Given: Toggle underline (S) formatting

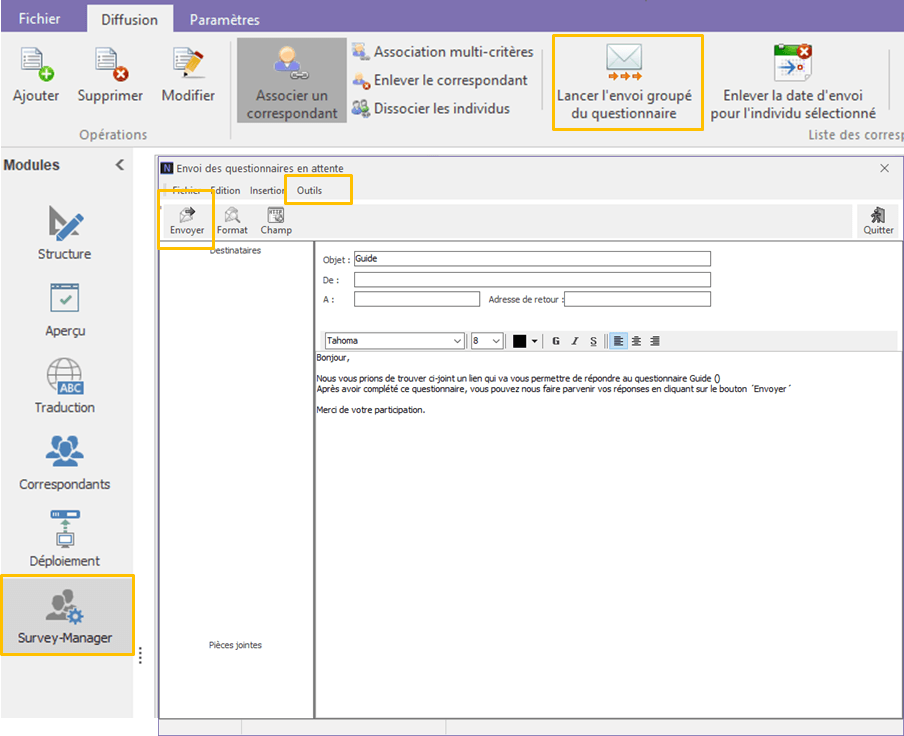Looking at the screenshot, I should 593,341.
